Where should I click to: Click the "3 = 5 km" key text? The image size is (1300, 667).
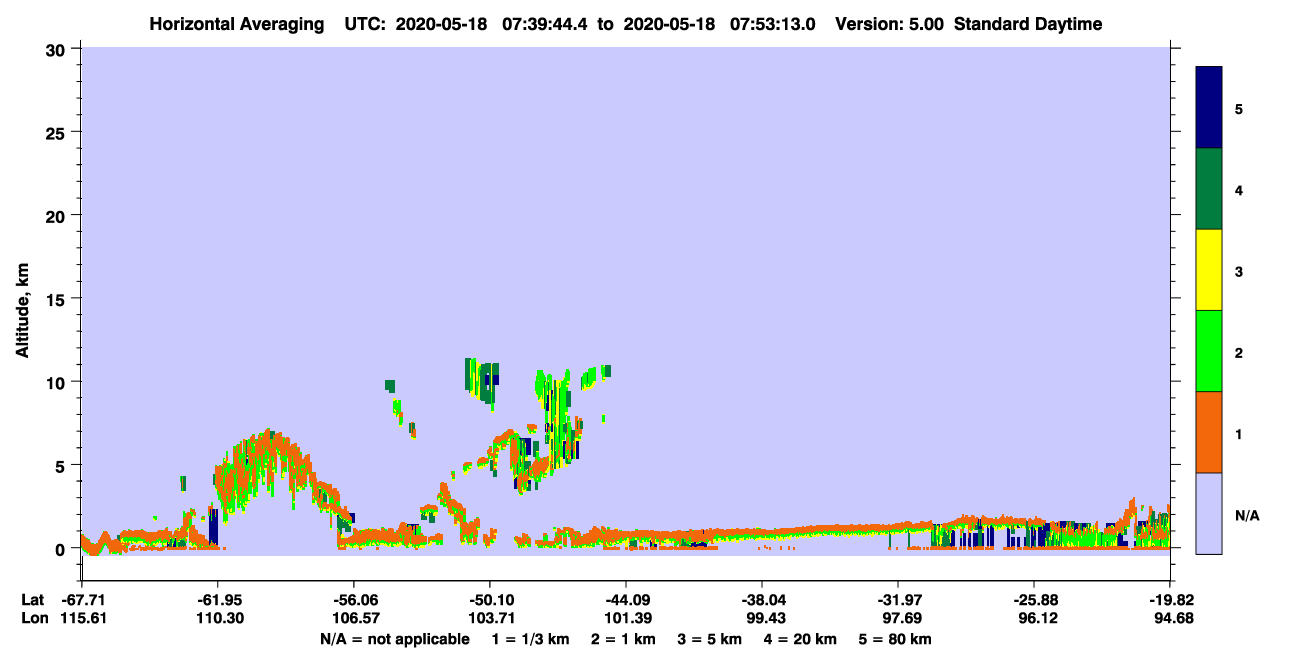pyautogui.click(x=710, y=639)
